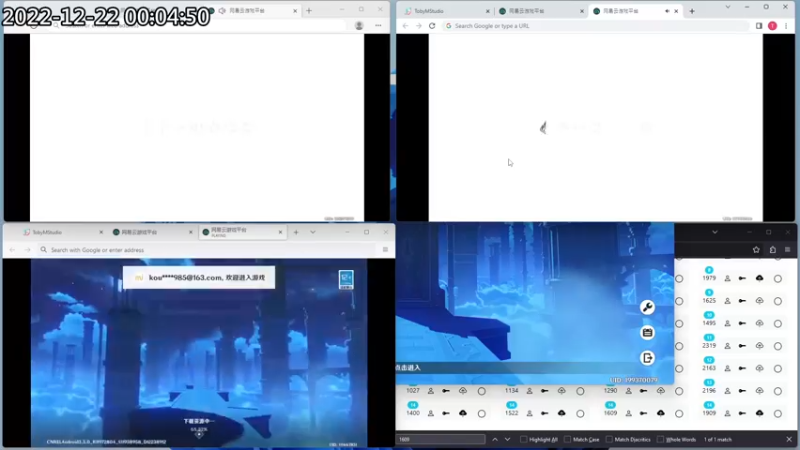Open new tab in top-left browser
The width and height of the screenshot is (800, 450).
(309, 10)
